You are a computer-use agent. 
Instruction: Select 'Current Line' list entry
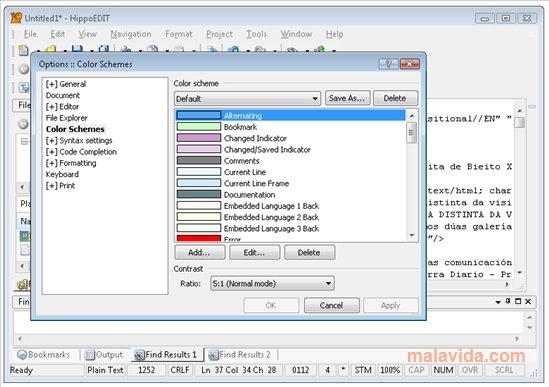(291, 172)
